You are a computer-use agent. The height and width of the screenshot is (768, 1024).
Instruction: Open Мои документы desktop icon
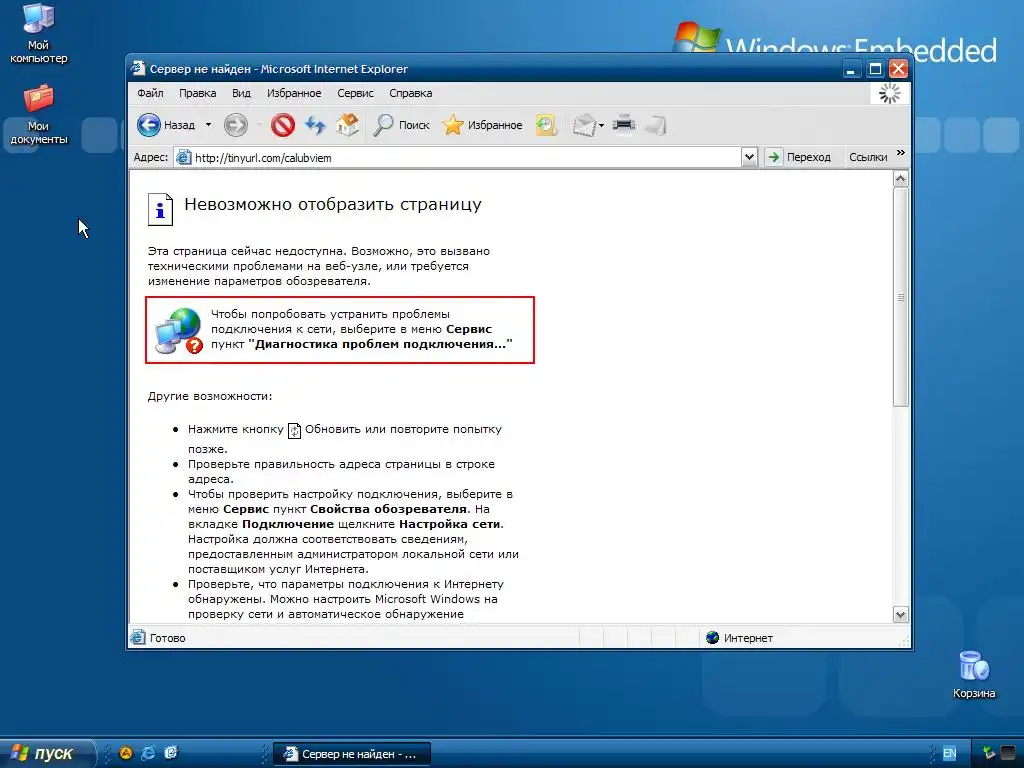point(39,115)
